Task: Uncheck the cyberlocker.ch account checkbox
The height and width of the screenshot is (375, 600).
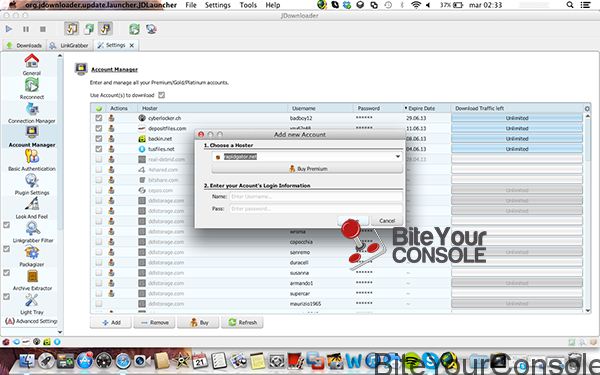Action: (99, 118)
